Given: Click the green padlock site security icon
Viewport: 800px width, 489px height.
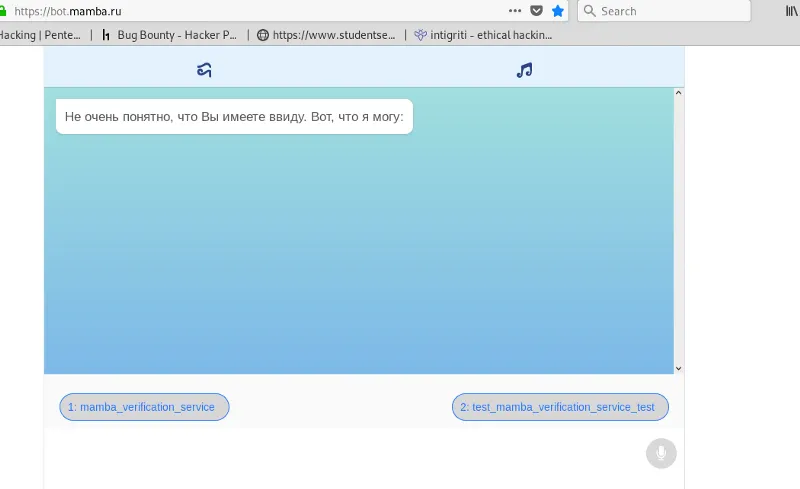Looking at the screenshot, I should click(4, 11).
